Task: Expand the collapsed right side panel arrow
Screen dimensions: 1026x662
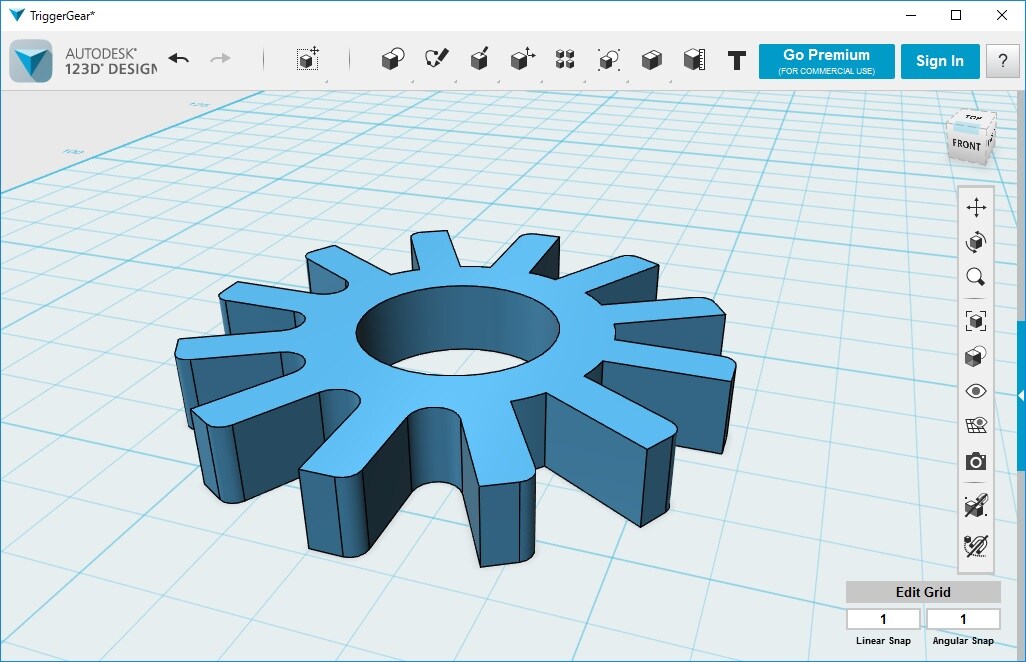Action: (1021, 396)
